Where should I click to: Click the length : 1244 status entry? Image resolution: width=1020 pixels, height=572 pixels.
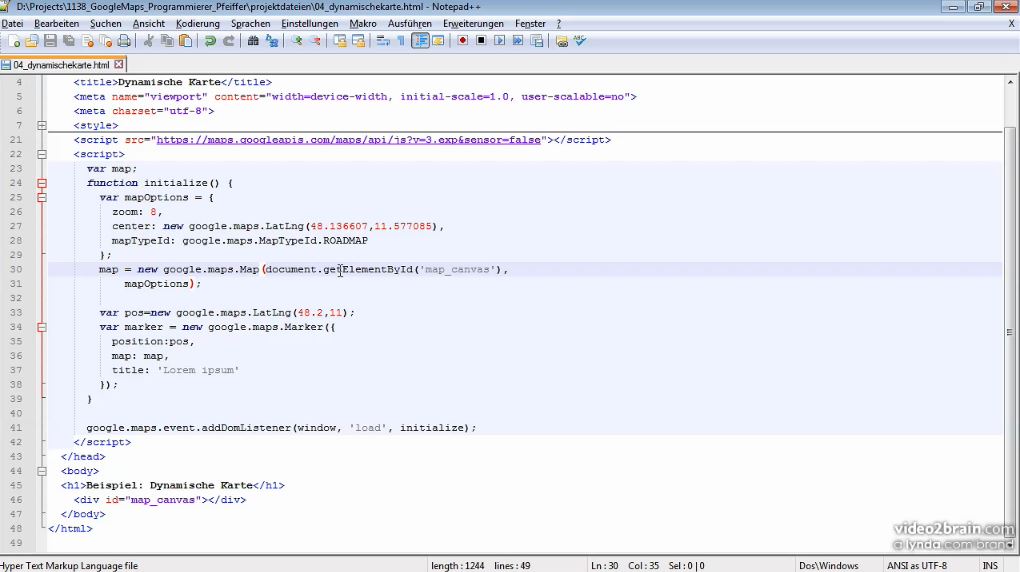[457, 565]
